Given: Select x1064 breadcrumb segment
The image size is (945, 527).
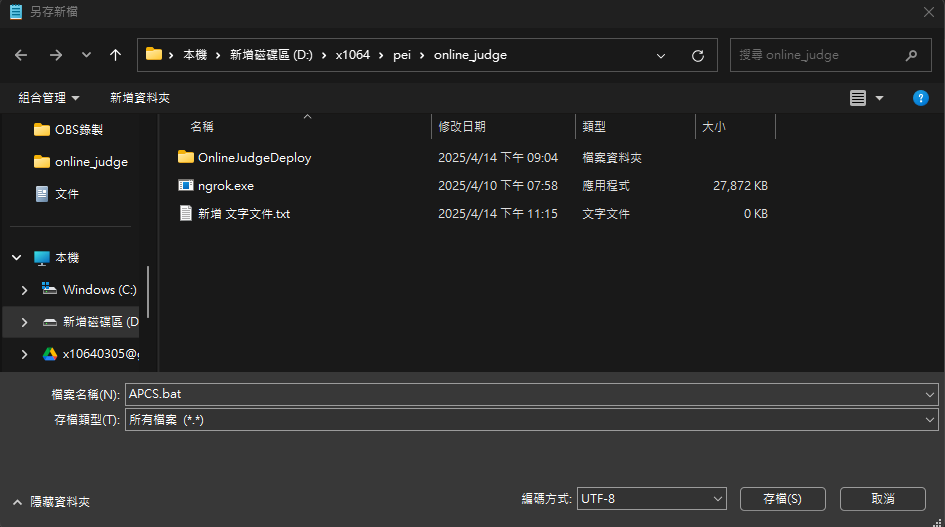Looking at the screenshot, I should point(353,55).
